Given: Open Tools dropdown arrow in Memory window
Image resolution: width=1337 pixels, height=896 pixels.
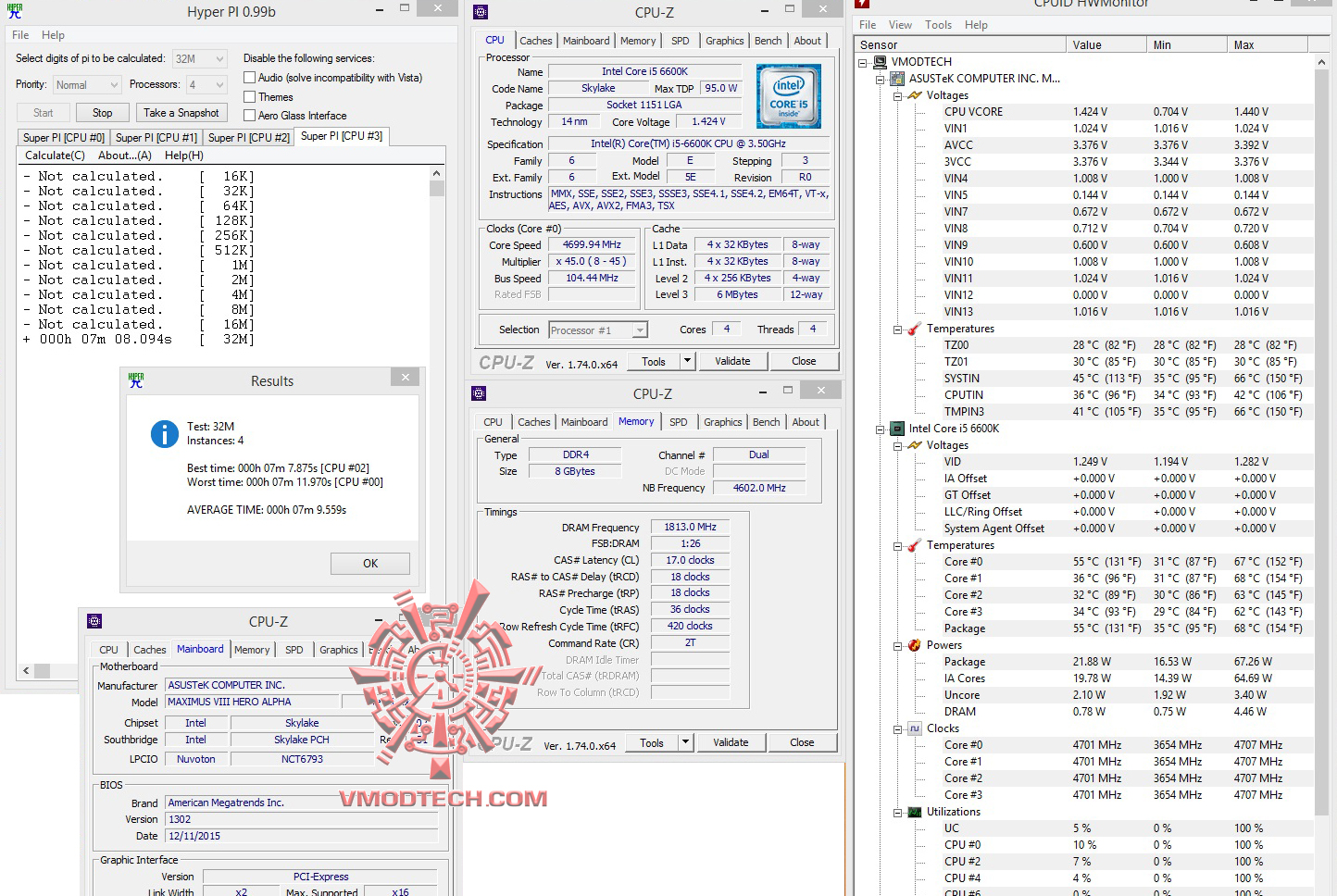Looking at the screenshot, I should tap(685, 742).
